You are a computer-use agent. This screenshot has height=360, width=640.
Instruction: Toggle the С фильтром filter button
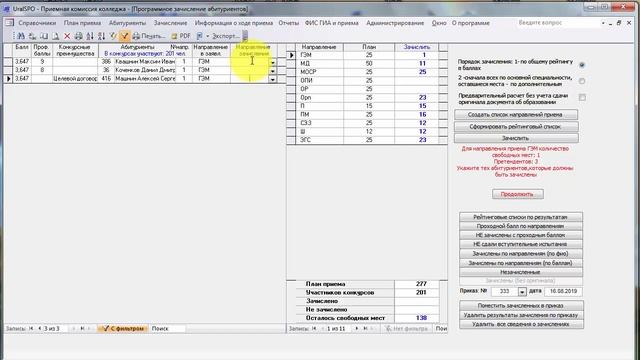click(x=123, y=328)
